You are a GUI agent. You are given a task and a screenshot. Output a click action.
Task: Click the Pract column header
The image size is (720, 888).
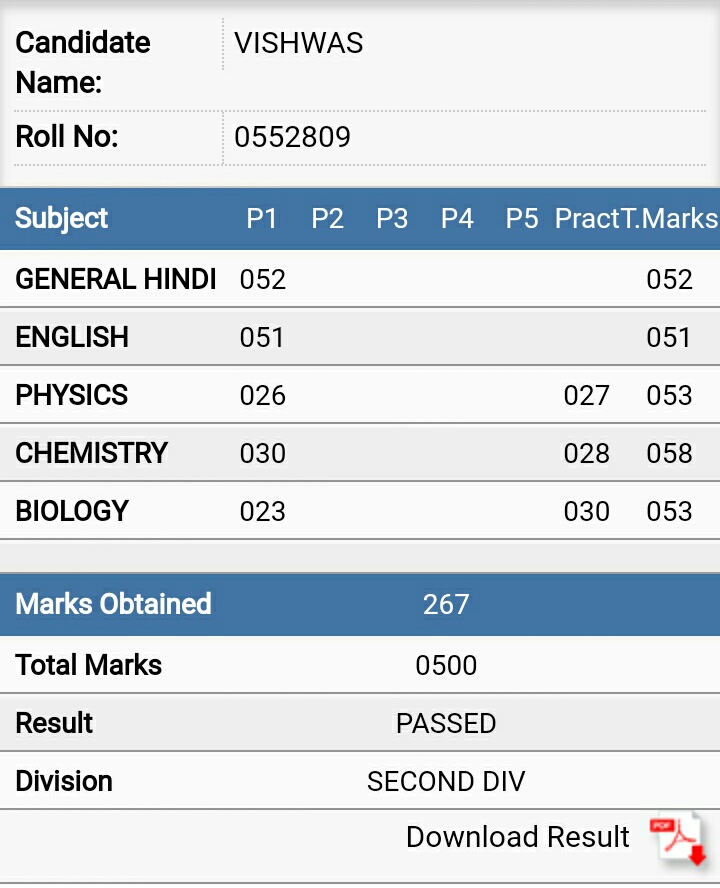[x=587, y=219]
